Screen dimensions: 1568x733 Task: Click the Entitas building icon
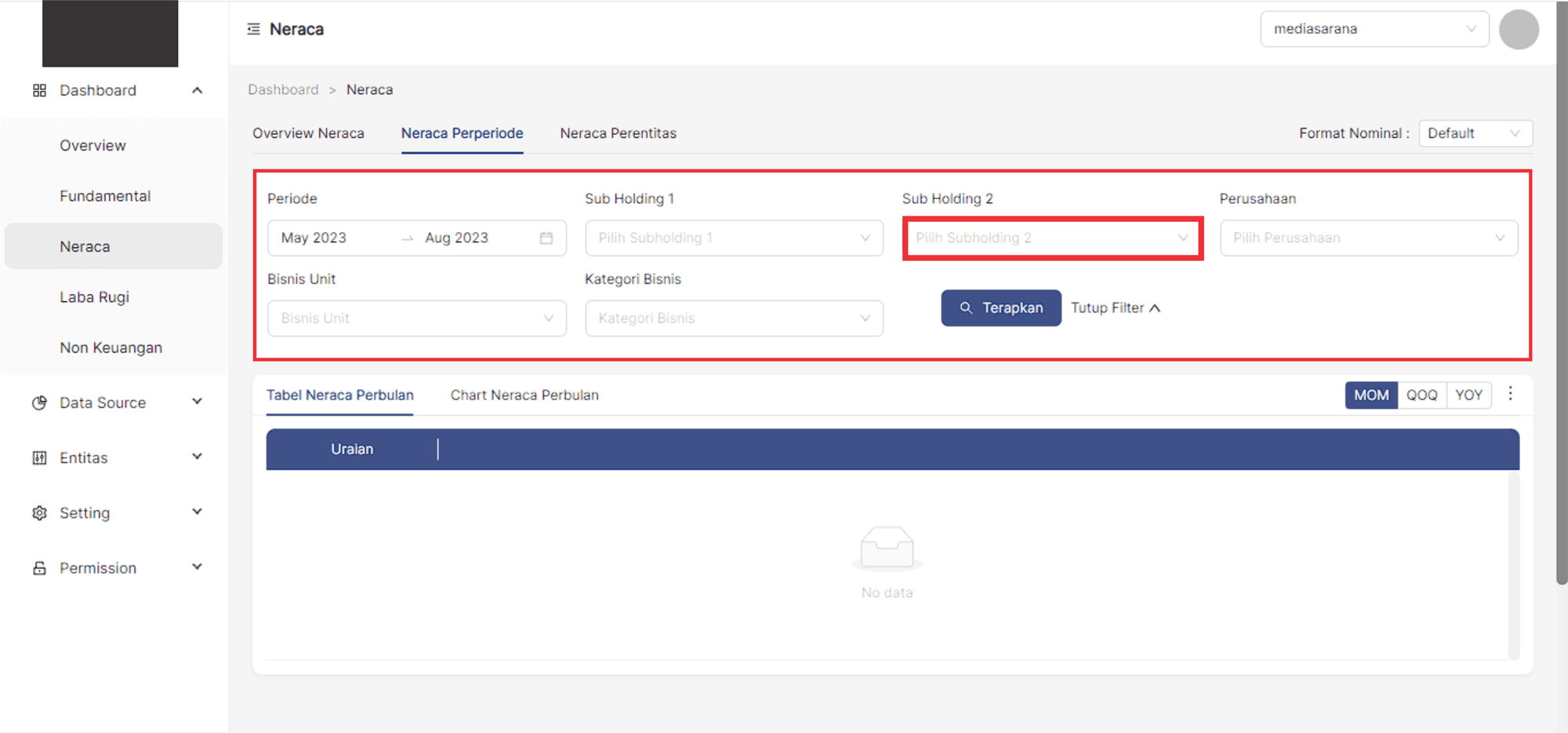tap(39, 458)
